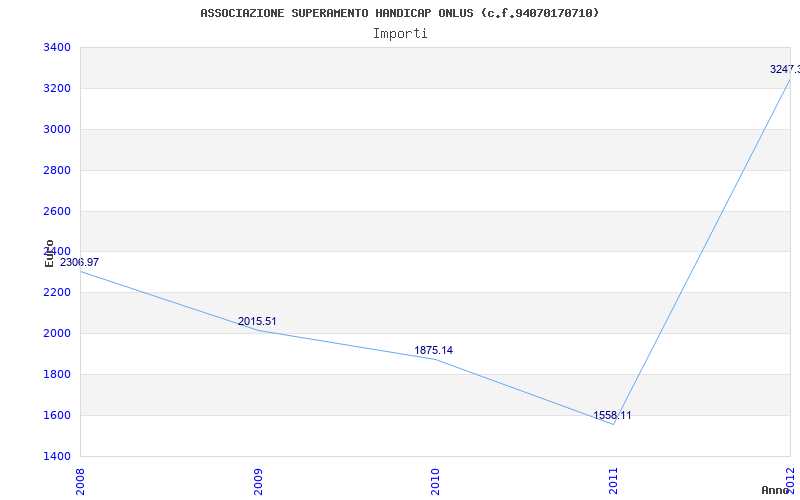
Task: Click the 3000 y-axis value
Action: click(57, 129)
